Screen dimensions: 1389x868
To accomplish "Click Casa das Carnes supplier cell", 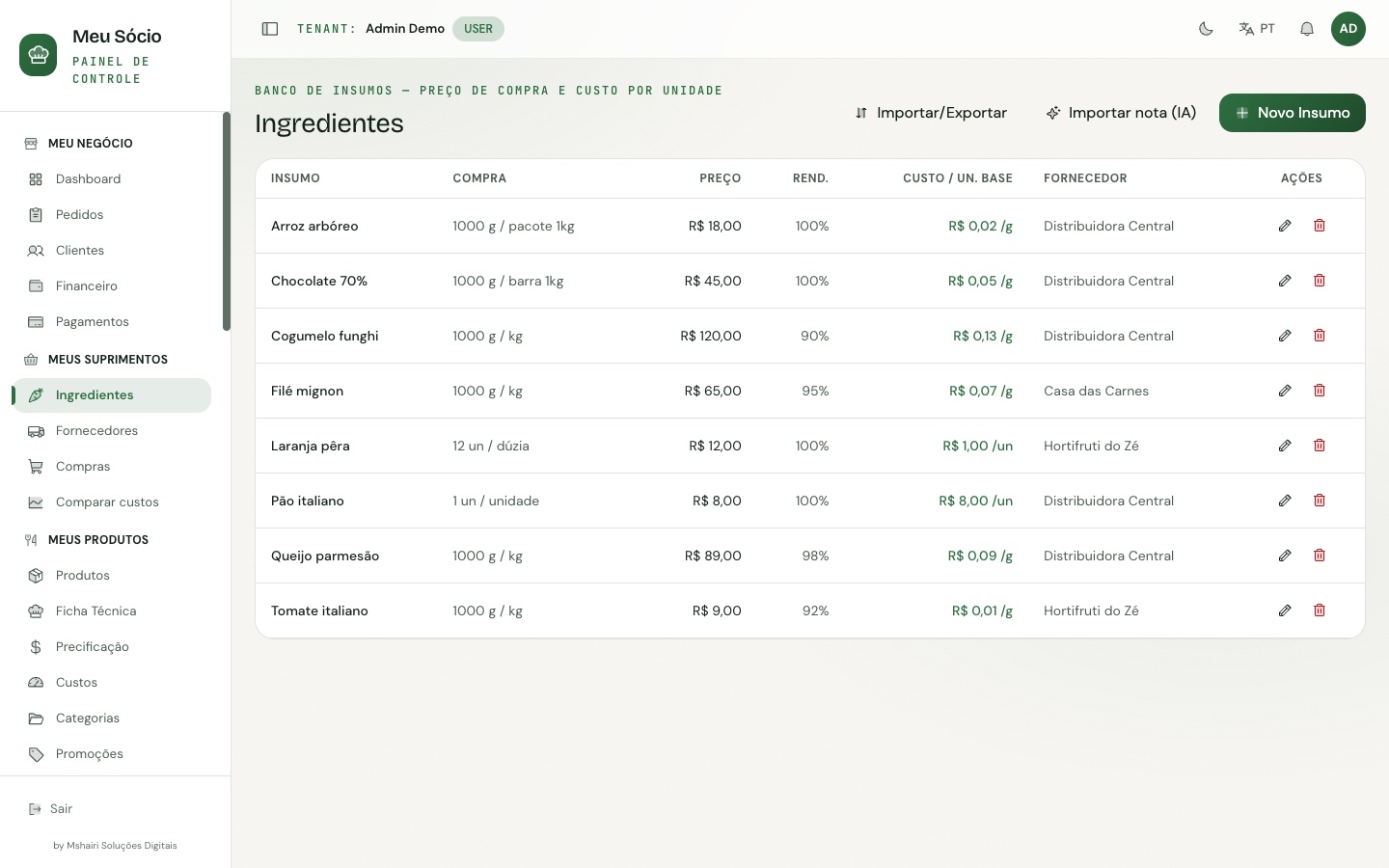I will pos(1096,391).
